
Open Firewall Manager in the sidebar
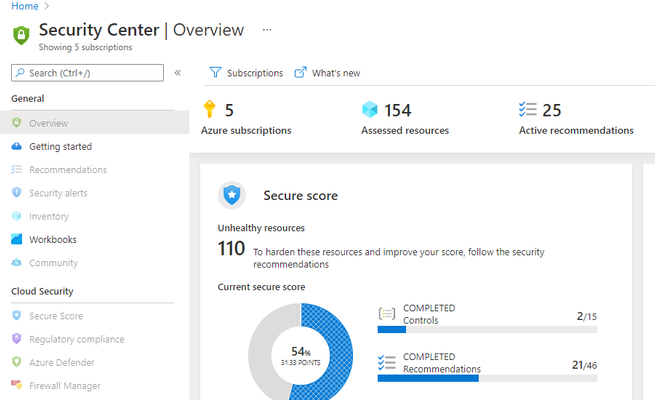(65, 386)
